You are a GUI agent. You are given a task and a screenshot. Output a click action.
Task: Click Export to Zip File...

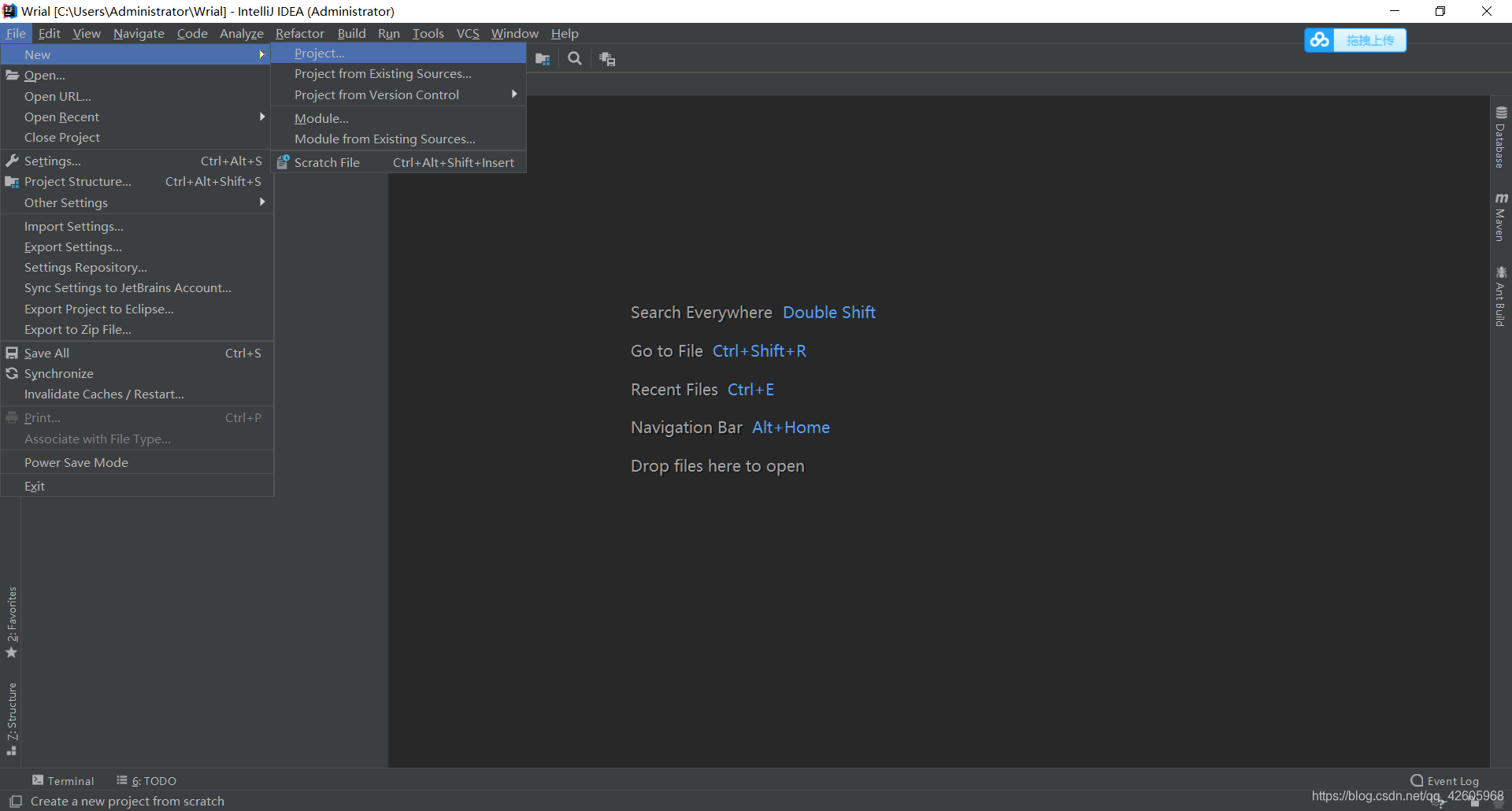137,329
